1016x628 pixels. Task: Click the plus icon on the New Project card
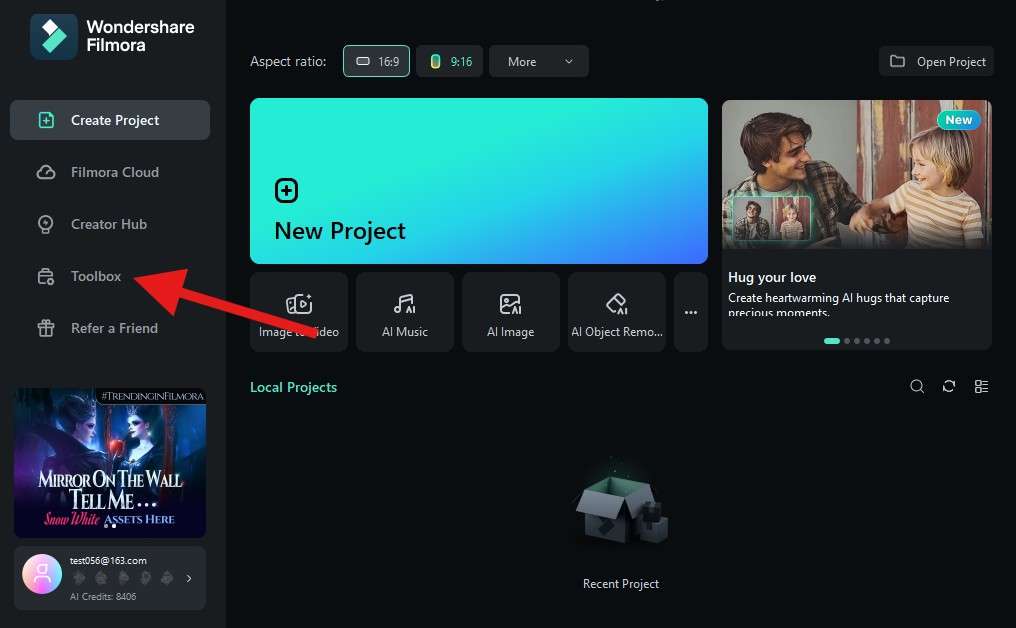point(286,191)
